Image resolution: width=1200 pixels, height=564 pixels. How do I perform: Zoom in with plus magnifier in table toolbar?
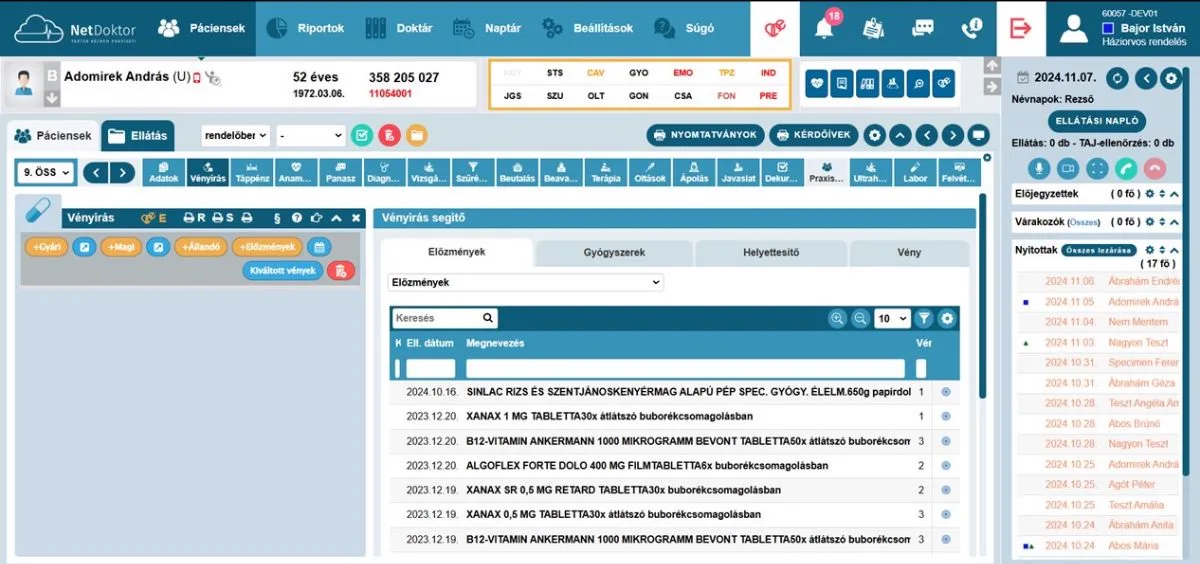pos(838,318)
